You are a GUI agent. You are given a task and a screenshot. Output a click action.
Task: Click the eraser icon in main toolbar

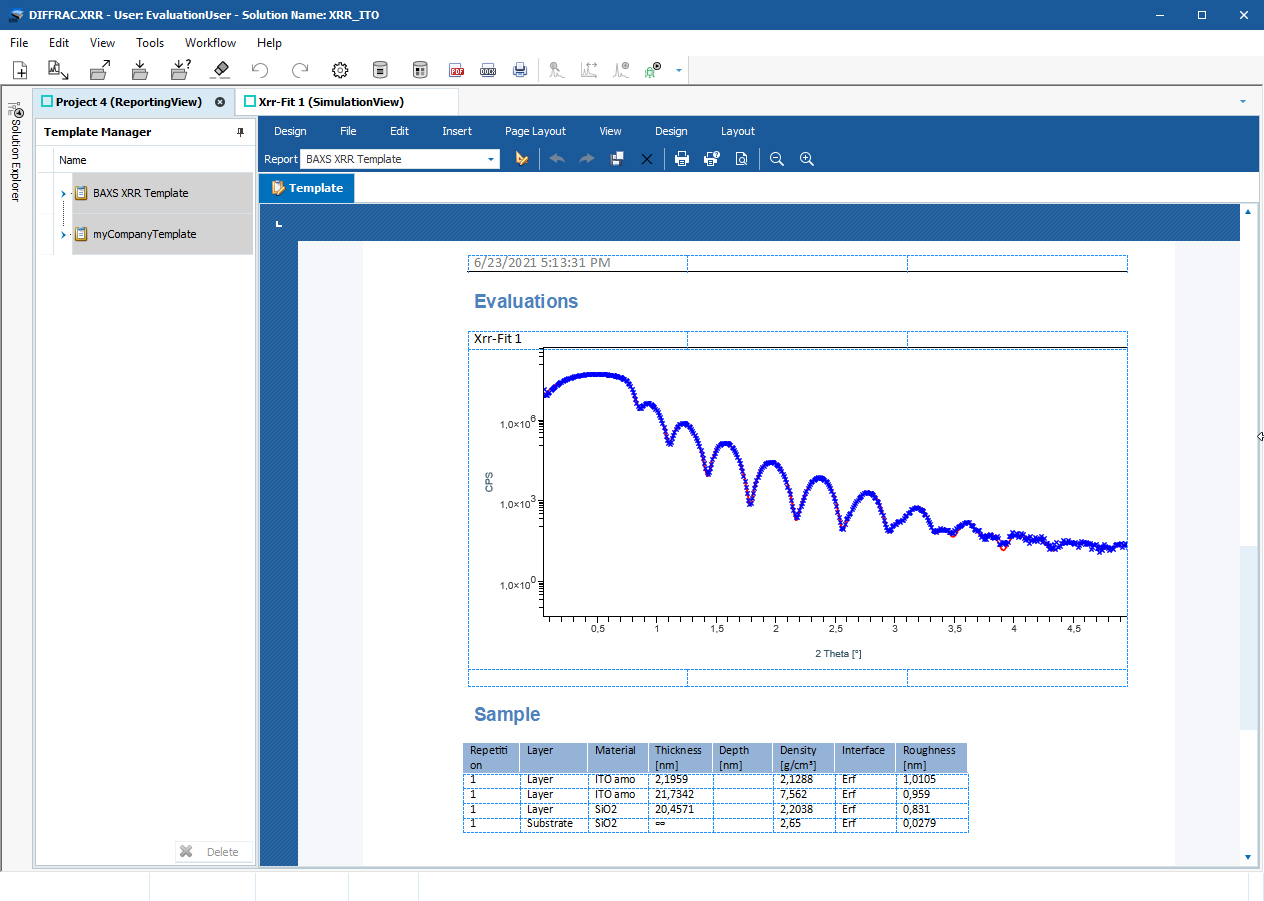(x=221, y=70)
